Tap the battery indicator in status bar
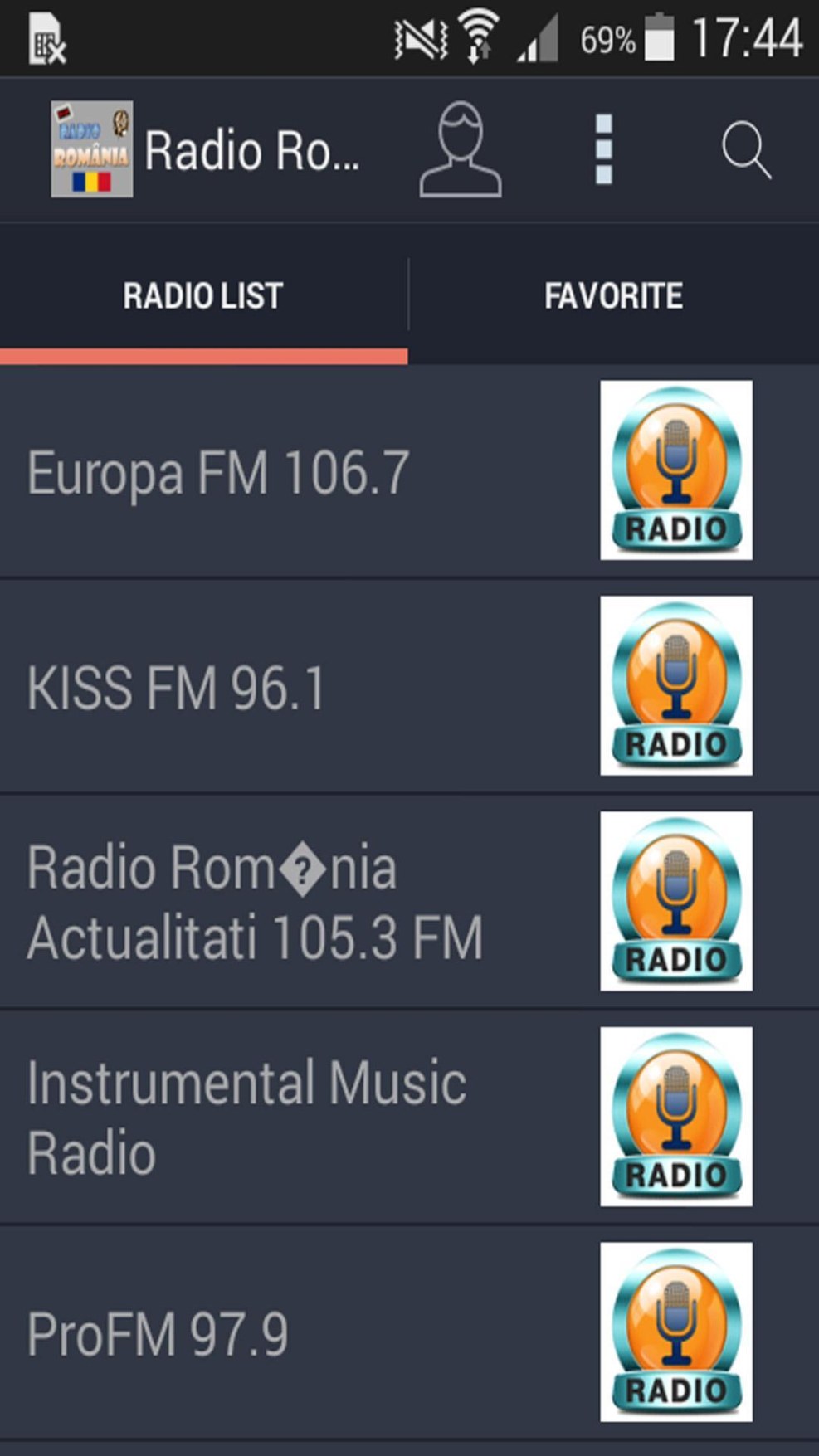 pyautogui.click(x=660, y=37)
